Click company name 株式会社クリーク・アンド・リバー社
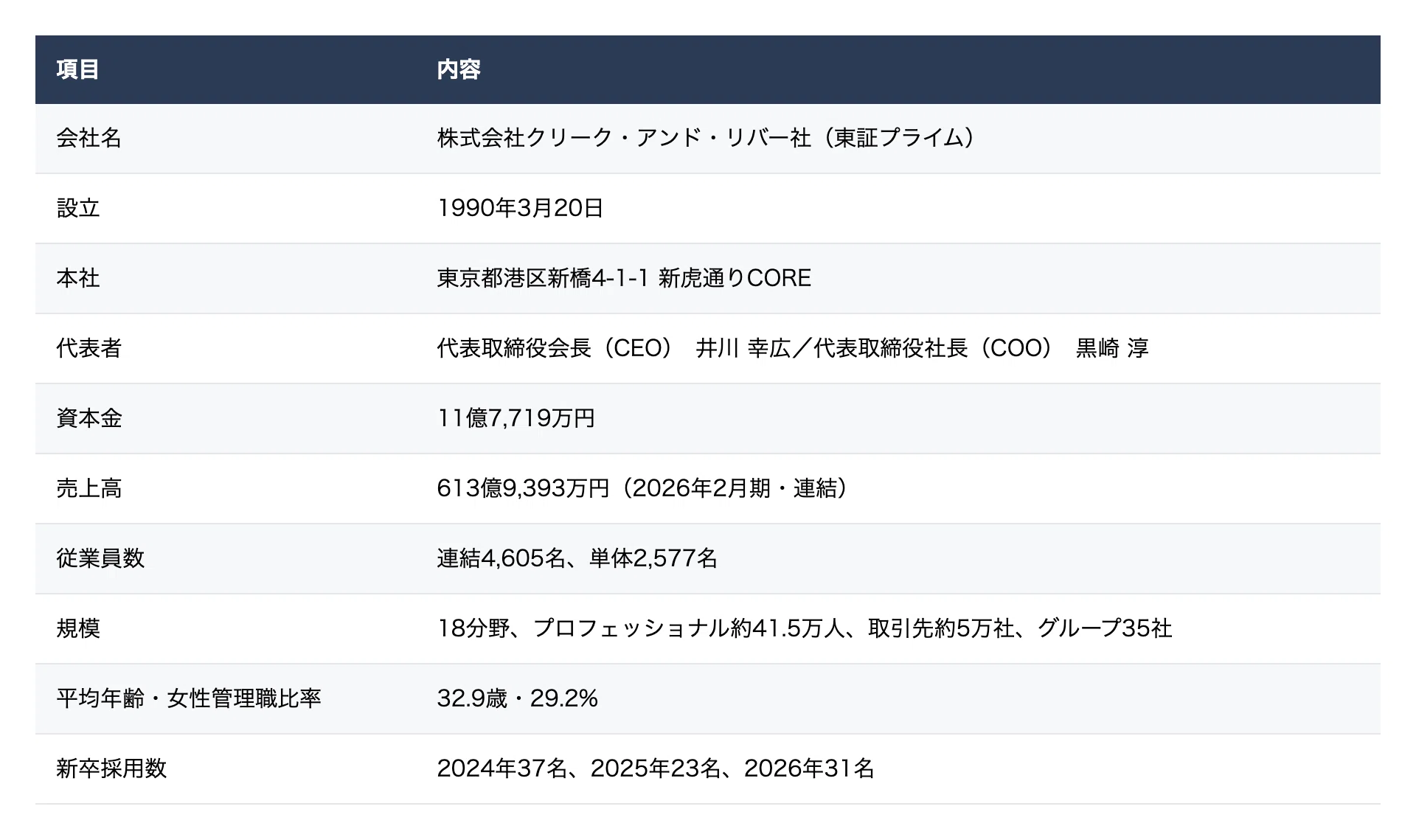Screen dimensions: 1416x840 (x=624, y=138)
